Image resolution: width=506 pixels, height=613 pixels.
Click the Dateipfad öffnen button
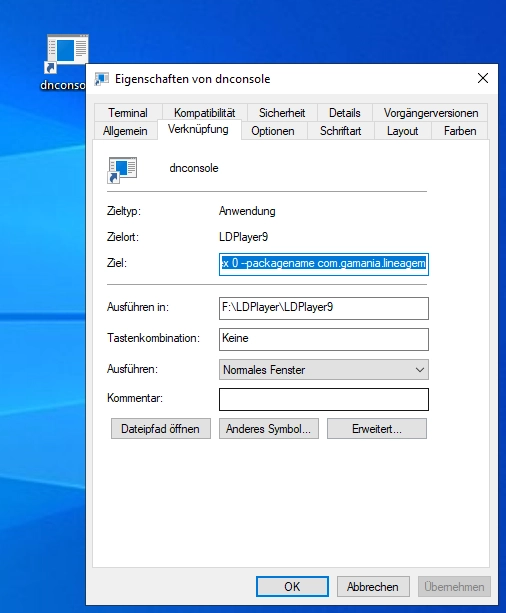(161, 428)
